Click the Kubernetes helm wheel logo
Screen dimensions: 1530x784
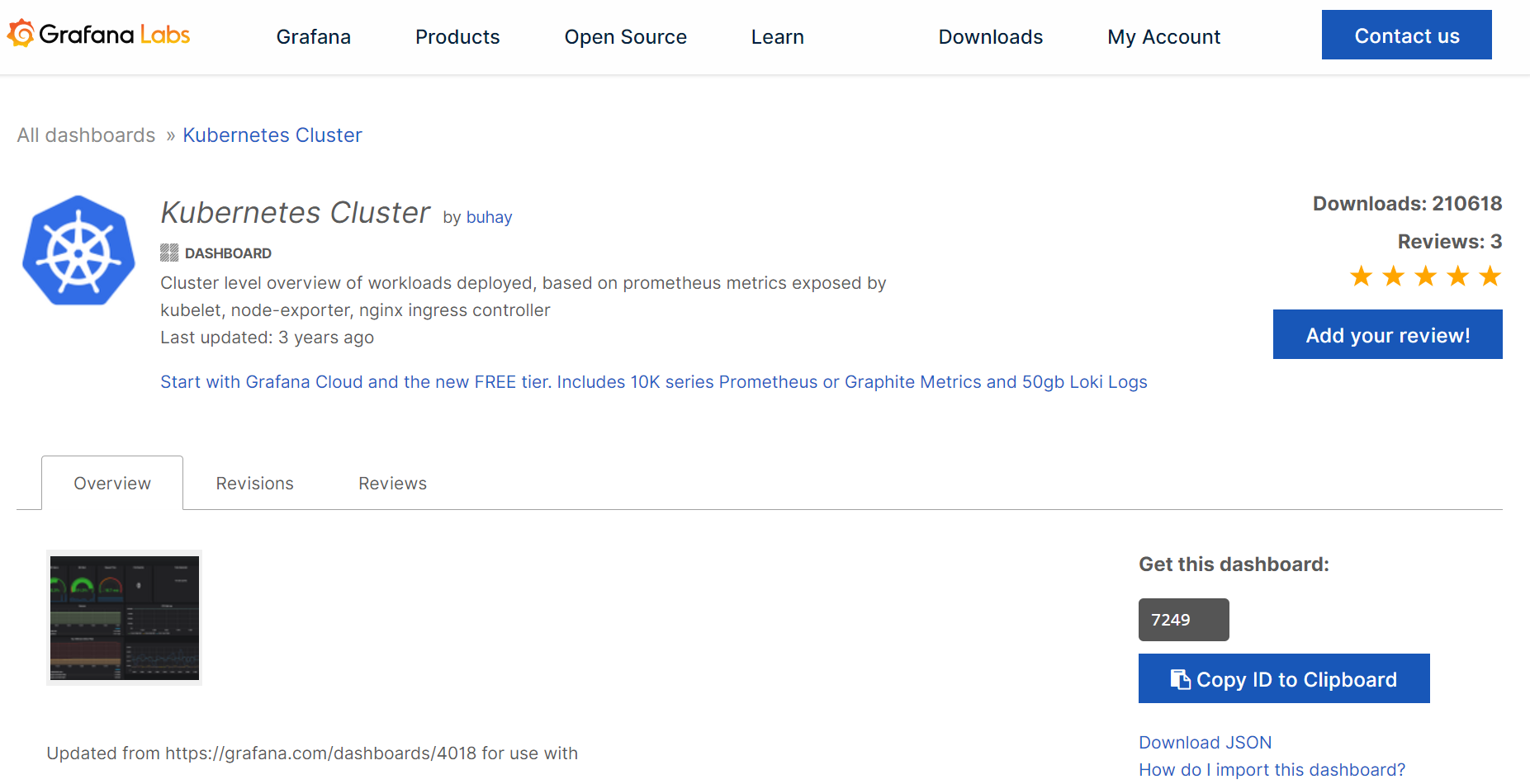pos(78,251)
